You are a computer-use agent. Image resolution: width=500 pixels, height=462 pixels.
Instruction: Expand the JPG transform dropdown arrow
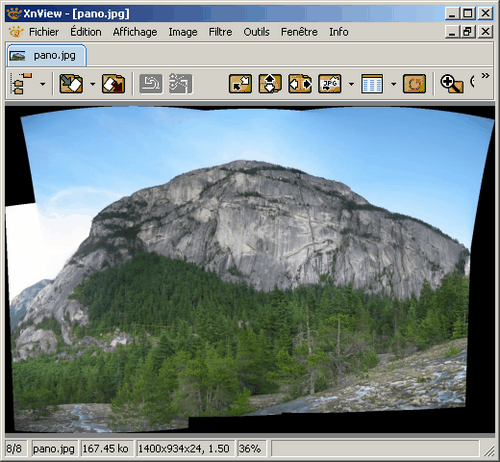(x=351, y=84)
